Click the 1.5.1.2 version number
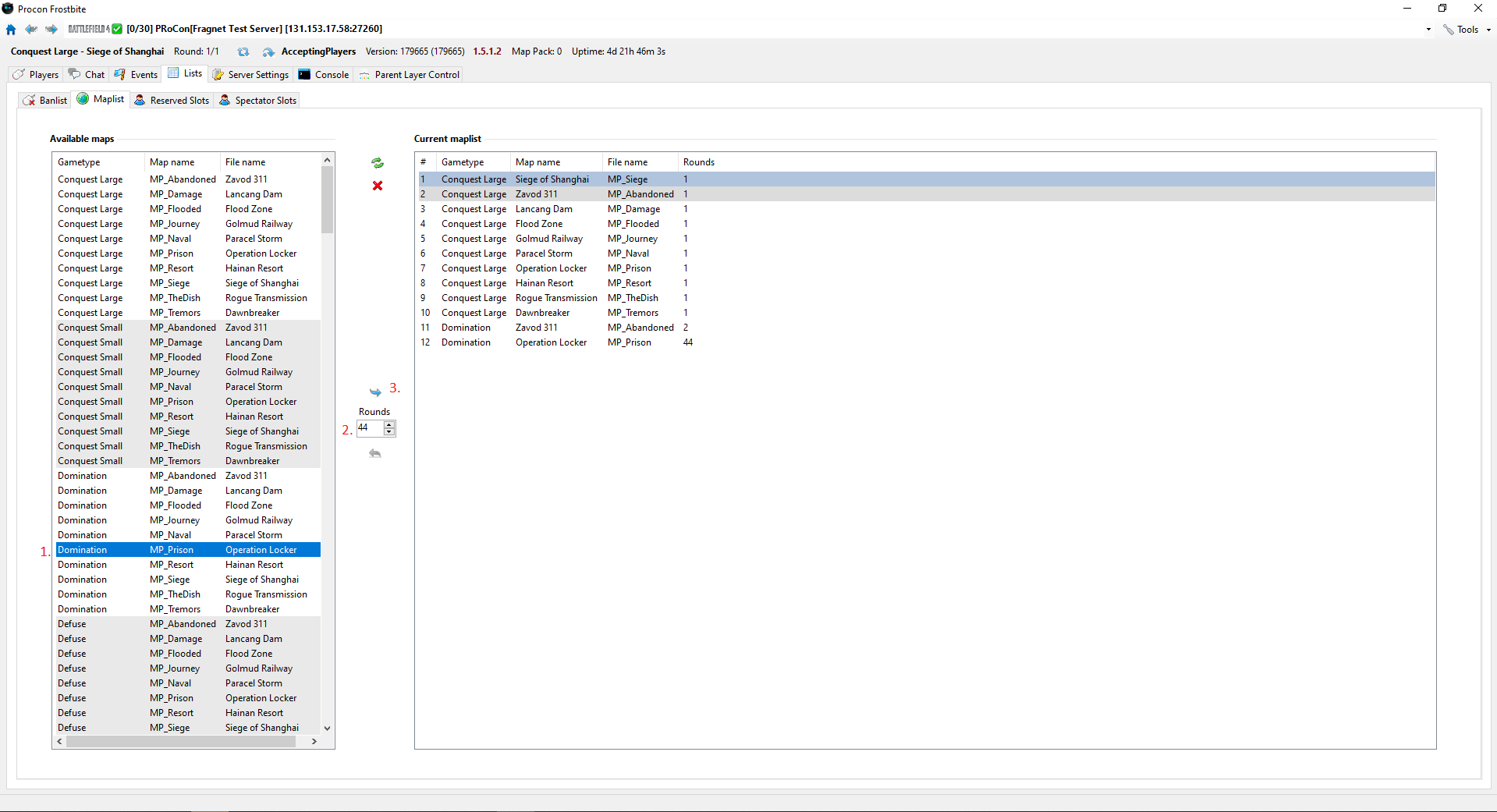Viewport: 1497px width, 812px height. coord(487,51)
